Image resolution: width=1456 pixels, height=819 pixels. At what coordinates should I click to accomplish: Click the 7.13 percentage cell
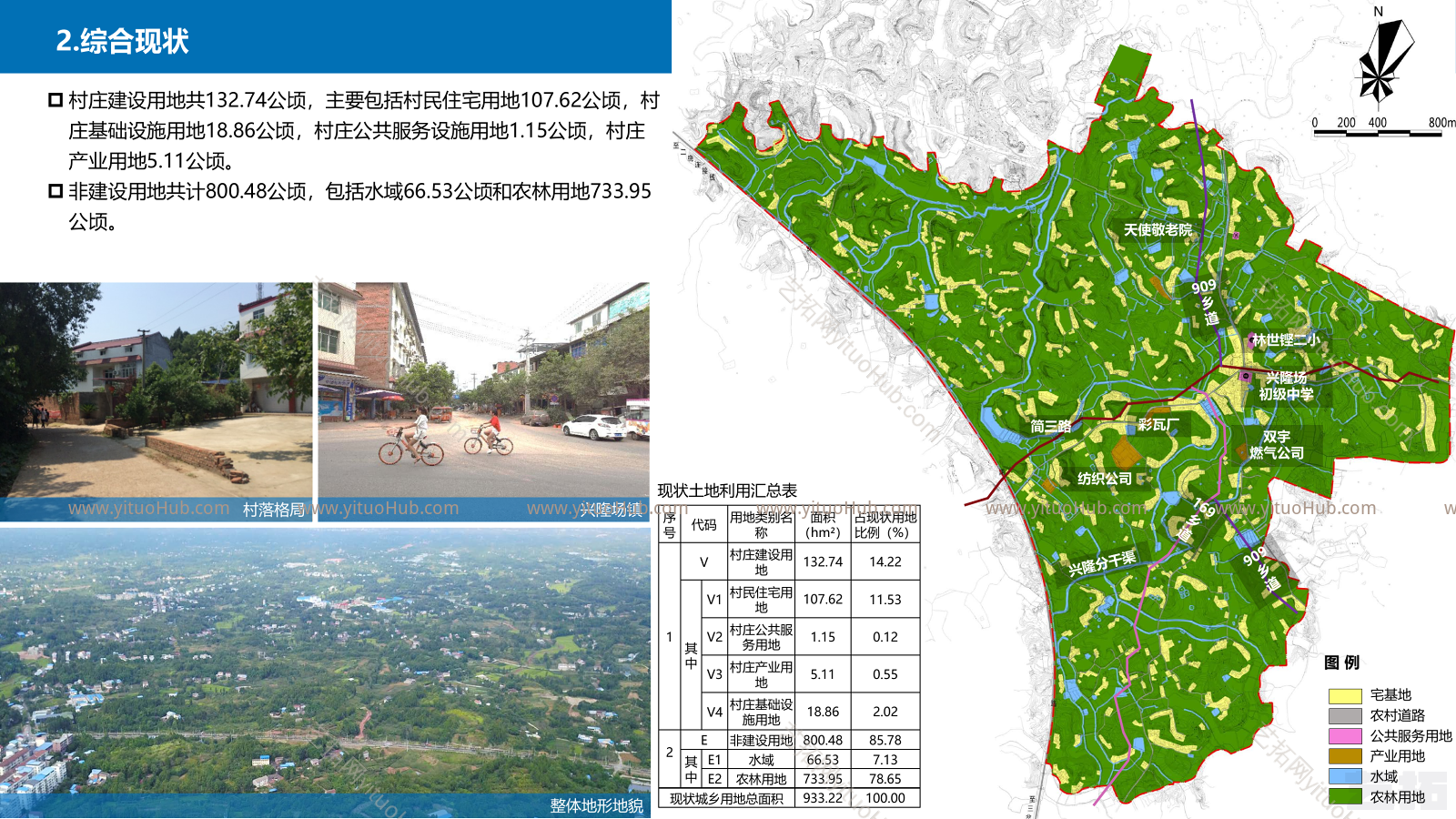click(885, 760)
